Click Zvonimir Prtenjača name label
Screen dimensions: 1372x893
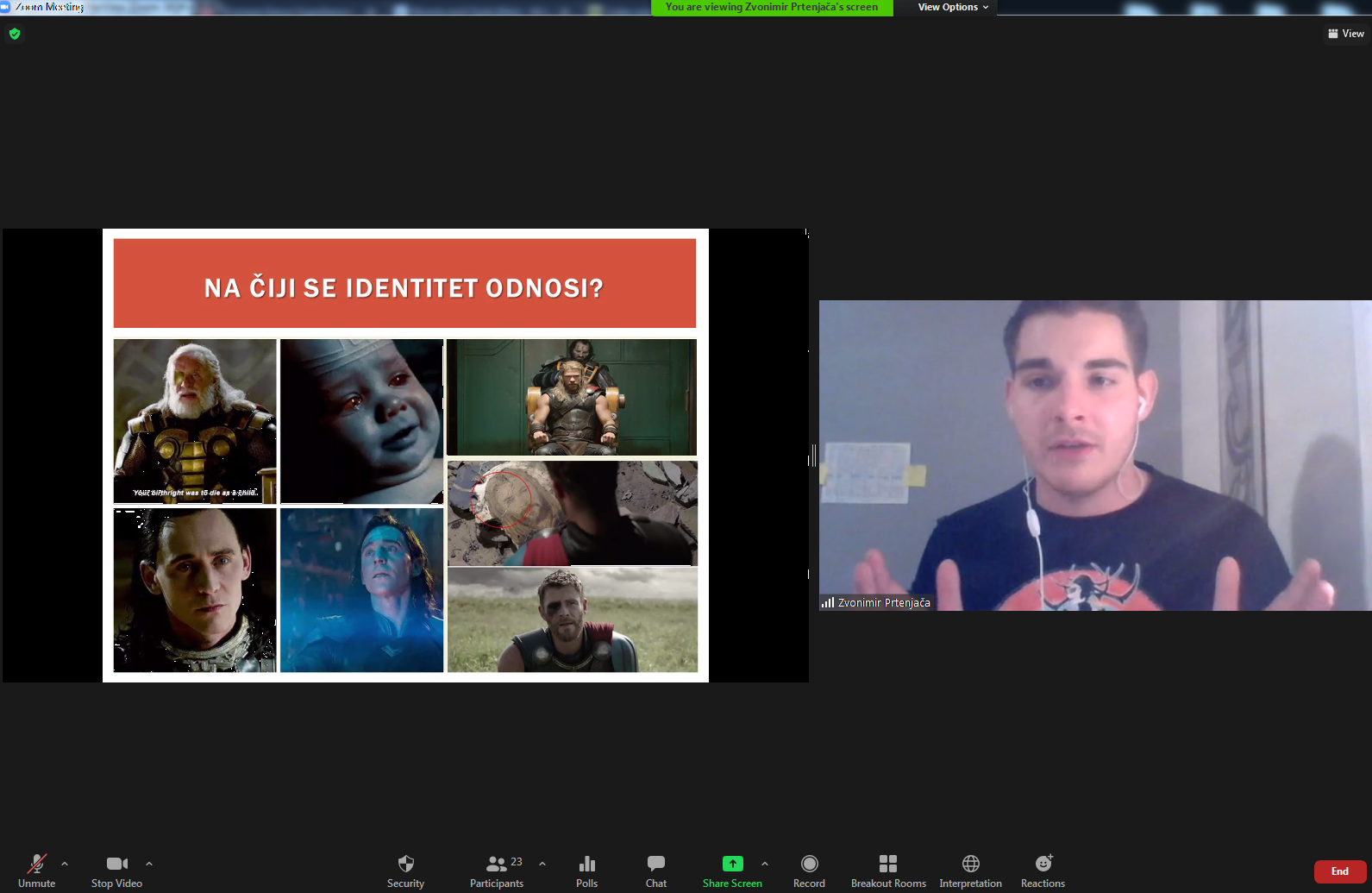click(884, 603)
